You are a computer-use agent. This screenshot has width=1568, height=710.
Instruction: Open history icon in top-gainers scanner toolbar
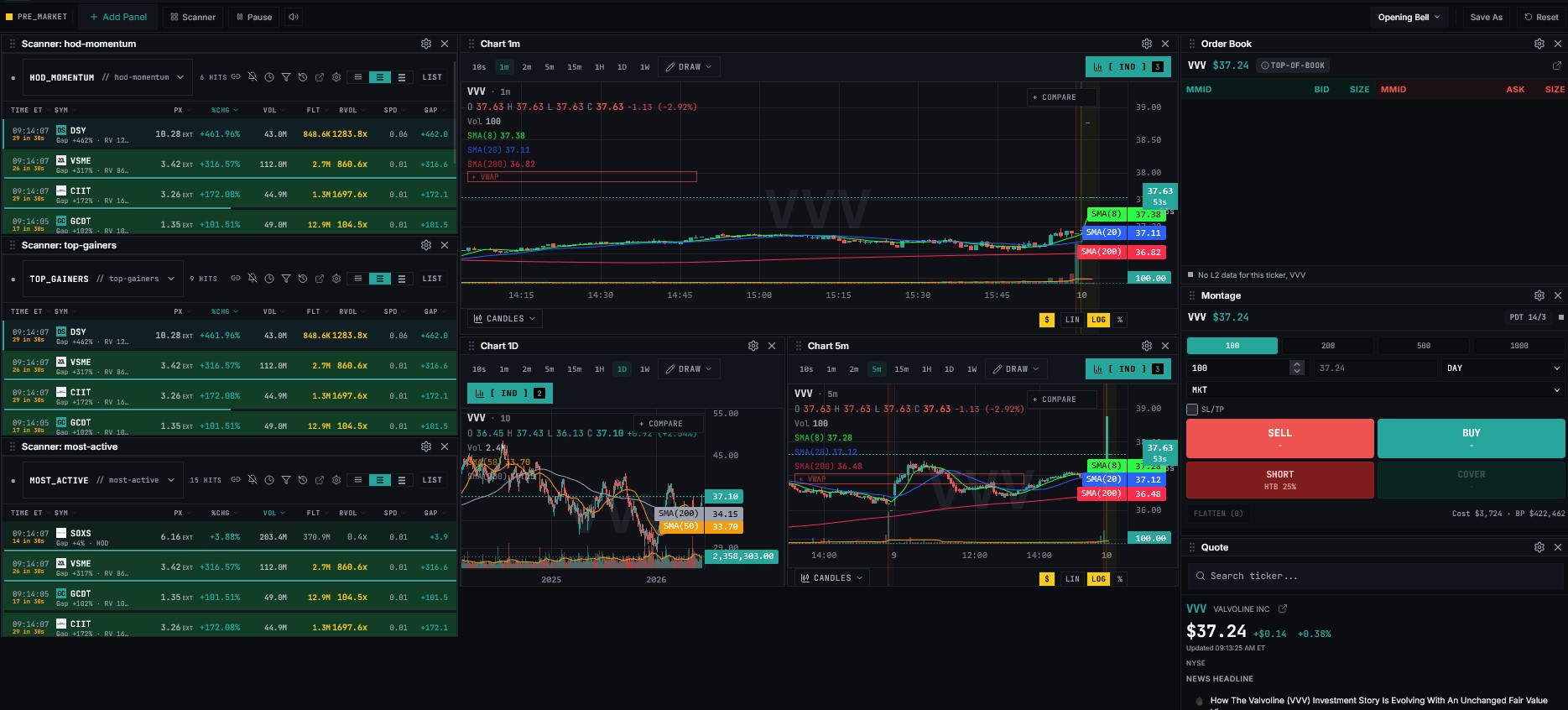click(303, 279)
